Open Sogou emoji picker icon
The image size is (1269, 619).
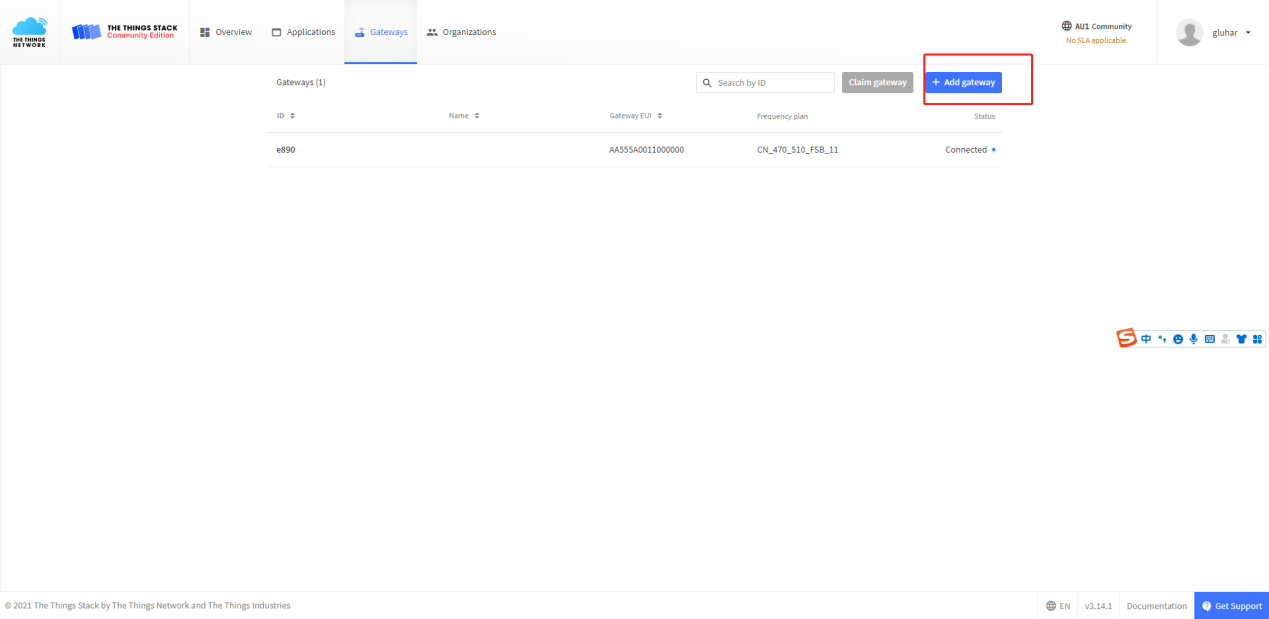click(x=1178, y=339)
